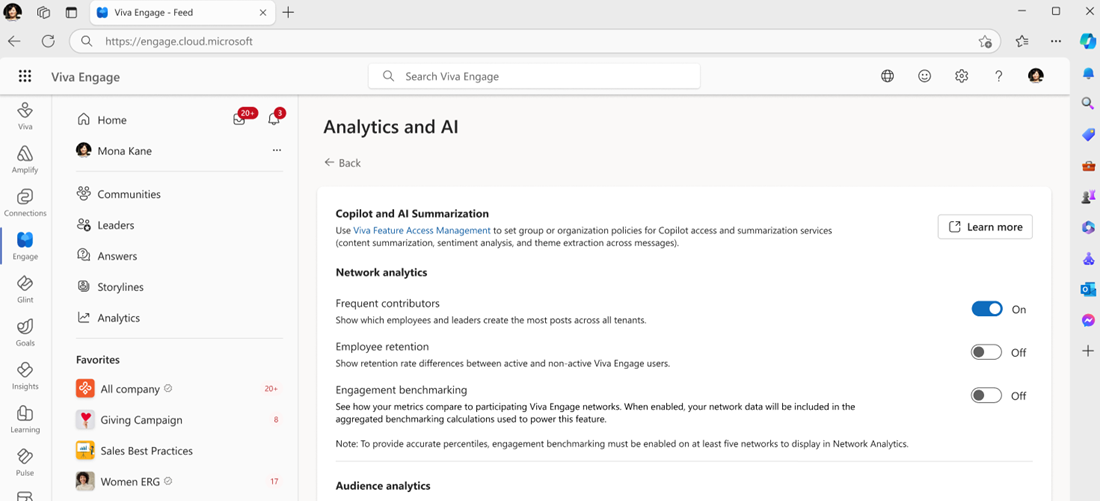The height and width of the screenshot is (501, 1100).
Task: Open Connections in the left rail
Action: click(25, 202)
